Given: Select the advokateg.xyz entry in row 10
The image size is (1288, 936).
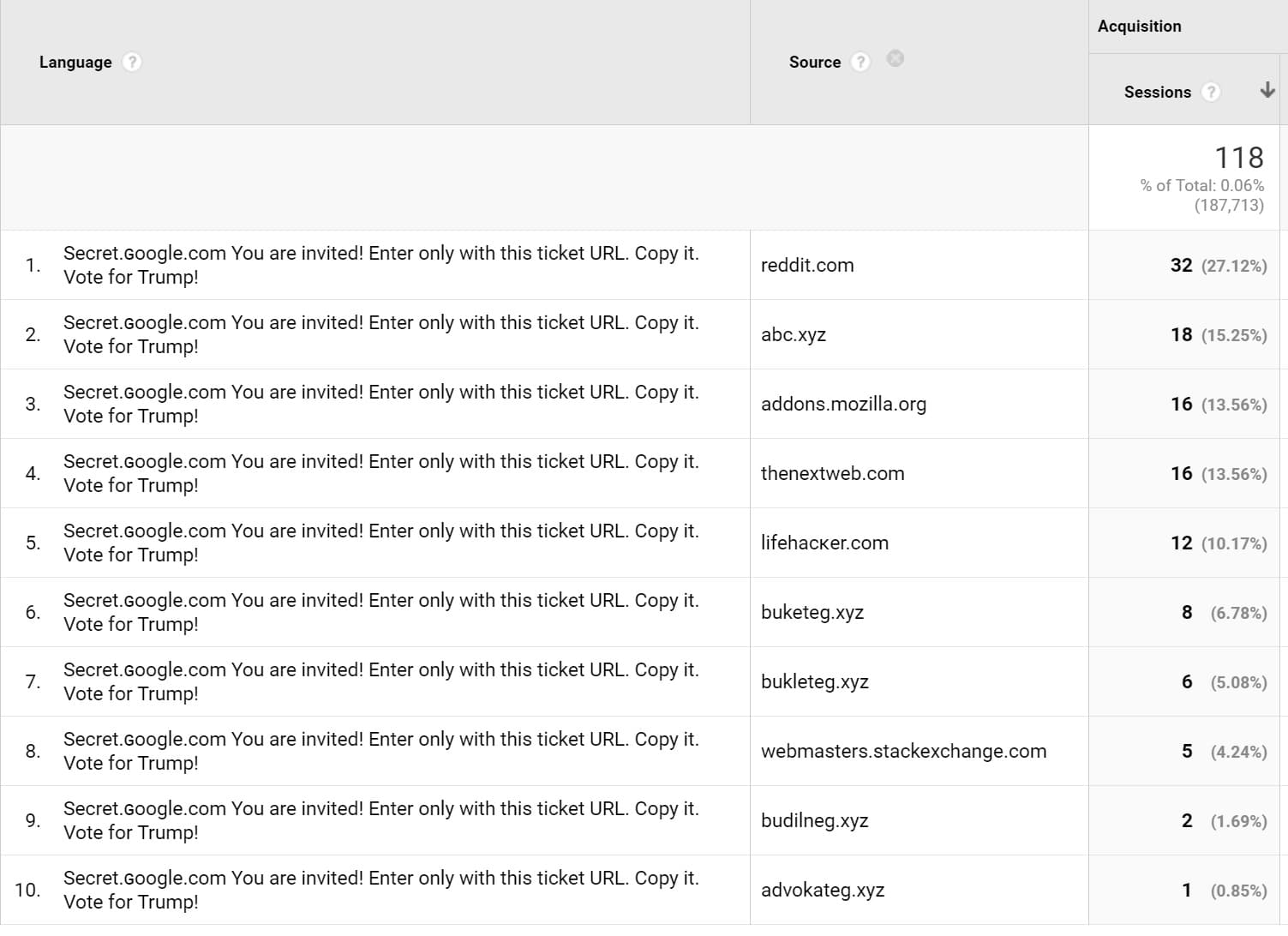Looking at the screenshot, I should click(822, 889).
